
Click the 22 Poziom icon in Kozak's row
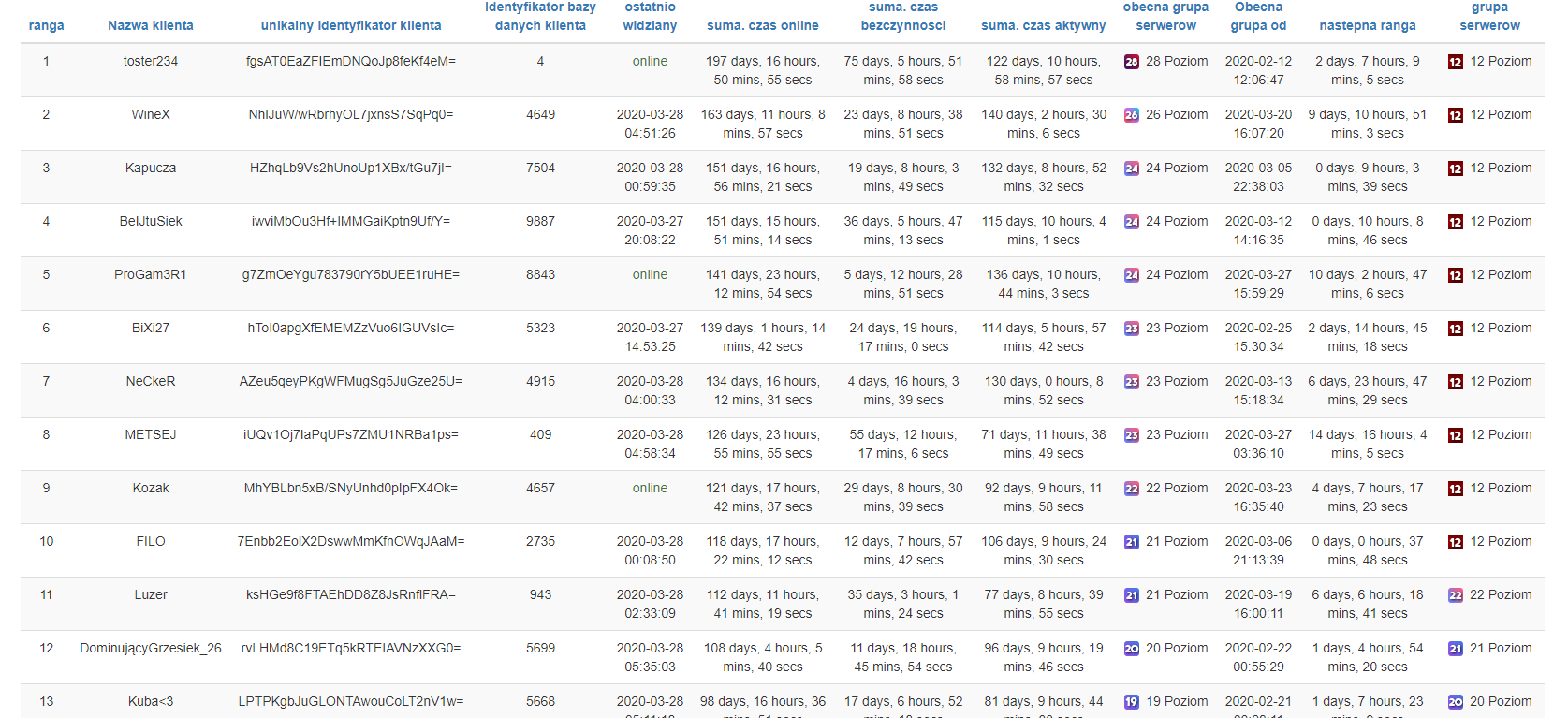pos(1132,489)
